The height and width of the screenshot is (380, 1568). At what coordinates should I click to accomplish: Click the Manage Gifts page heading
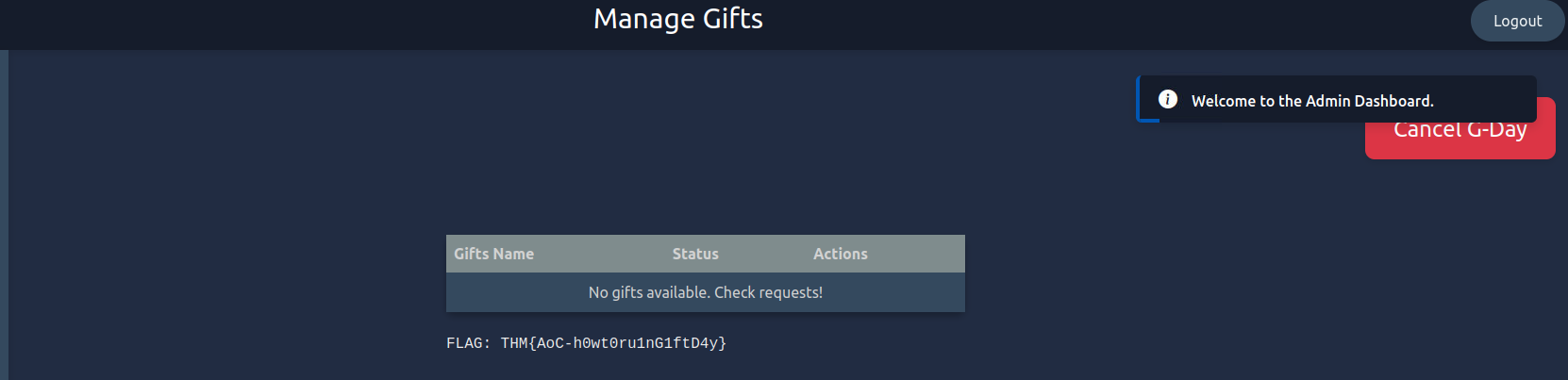coord(677,19)
